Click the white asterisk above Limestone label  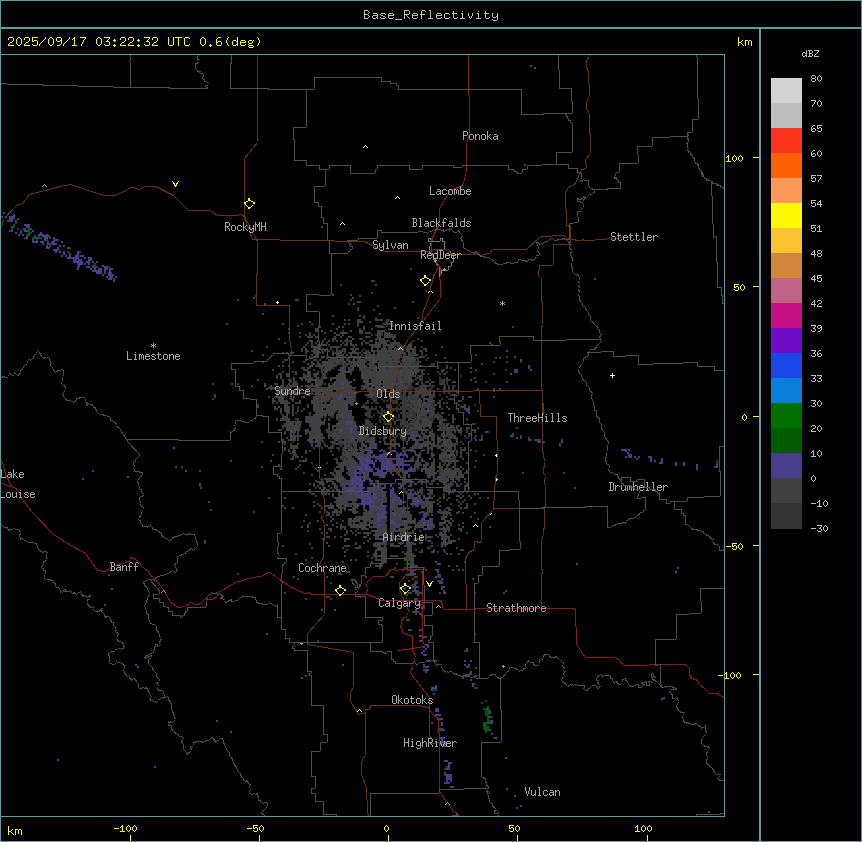pos(153,345)
